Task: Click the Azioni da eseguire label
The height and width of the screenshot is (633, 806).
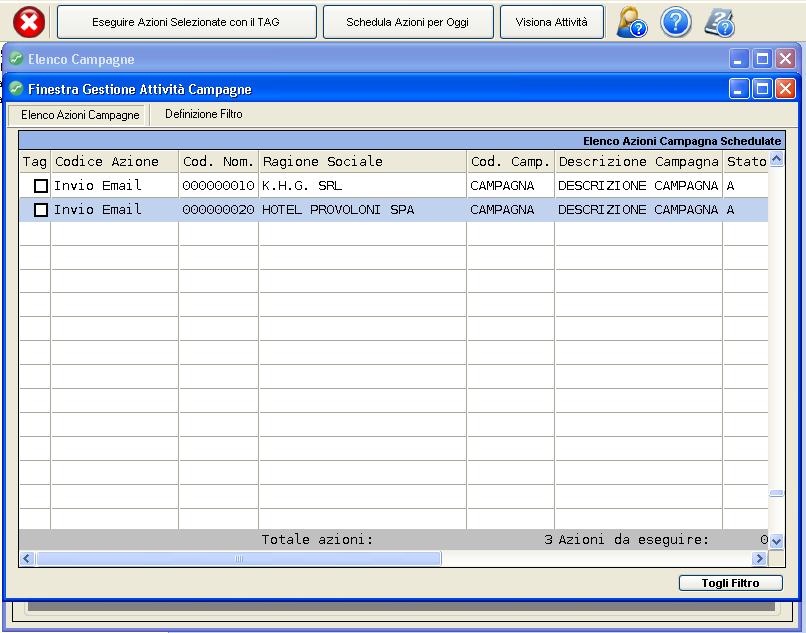Action: pyautogui.click(x=633, y=539)
